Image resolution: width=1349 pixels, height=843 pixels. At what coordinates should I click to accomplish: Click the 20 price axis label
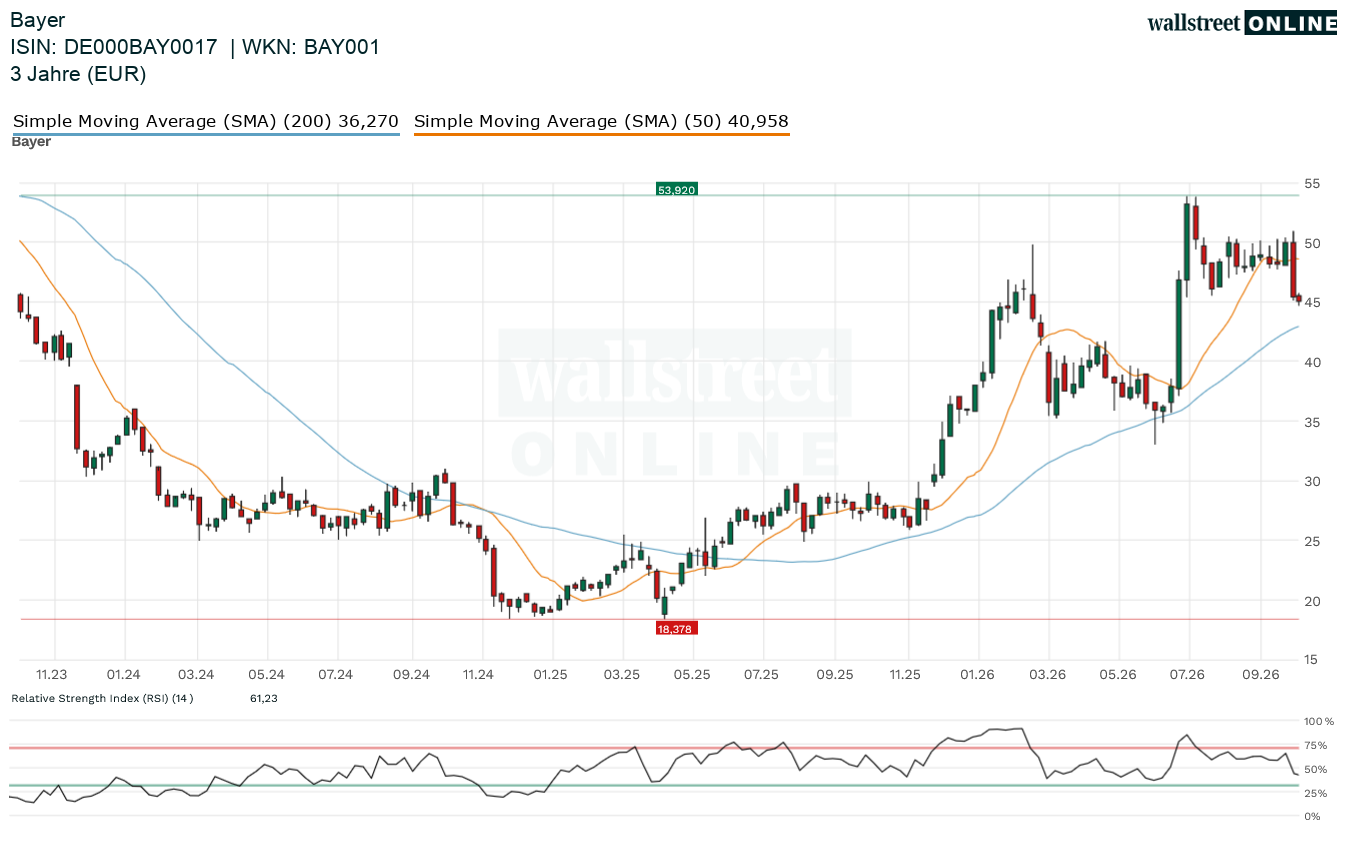point(1312,600)
